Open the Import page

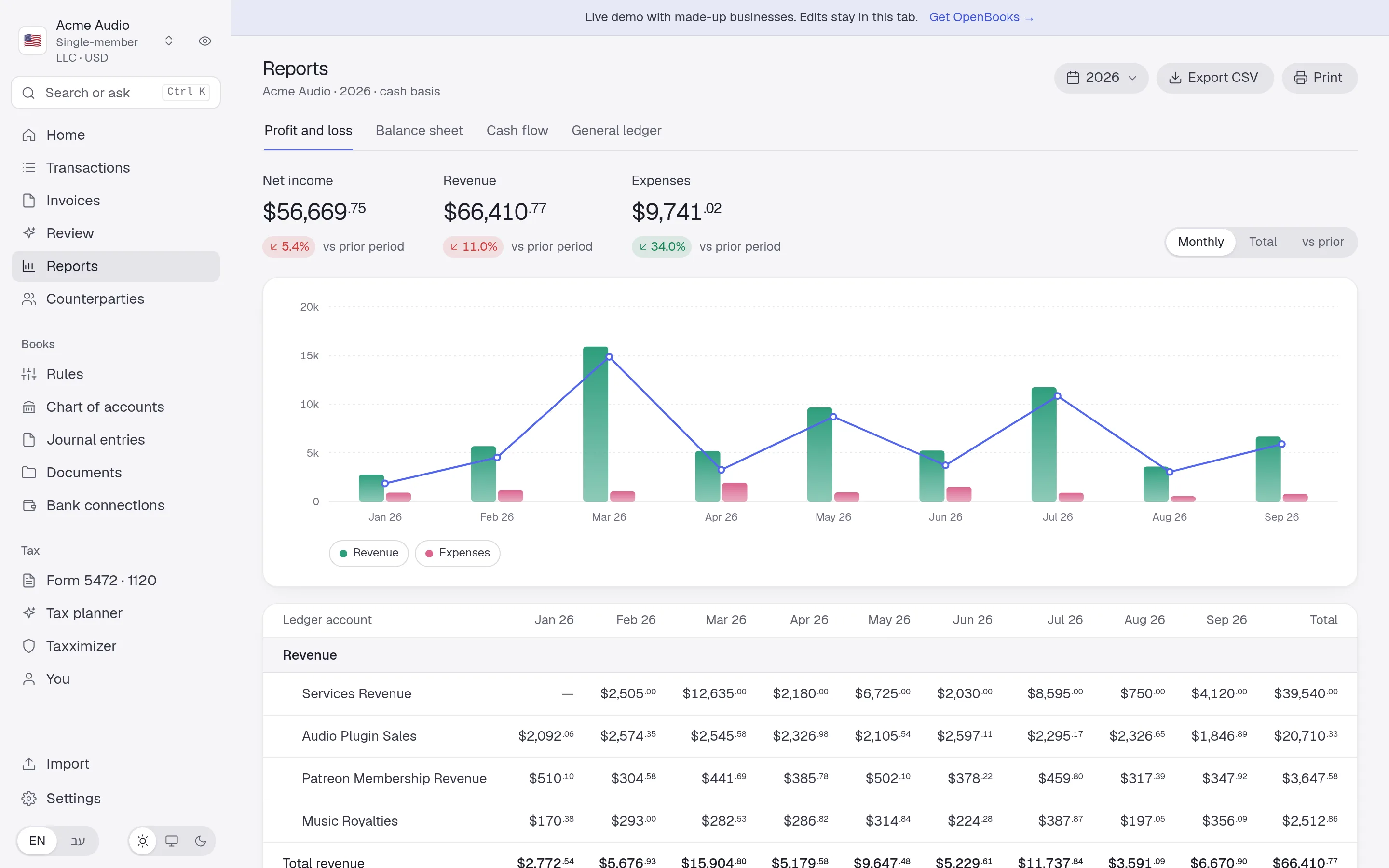coord(115,763)
